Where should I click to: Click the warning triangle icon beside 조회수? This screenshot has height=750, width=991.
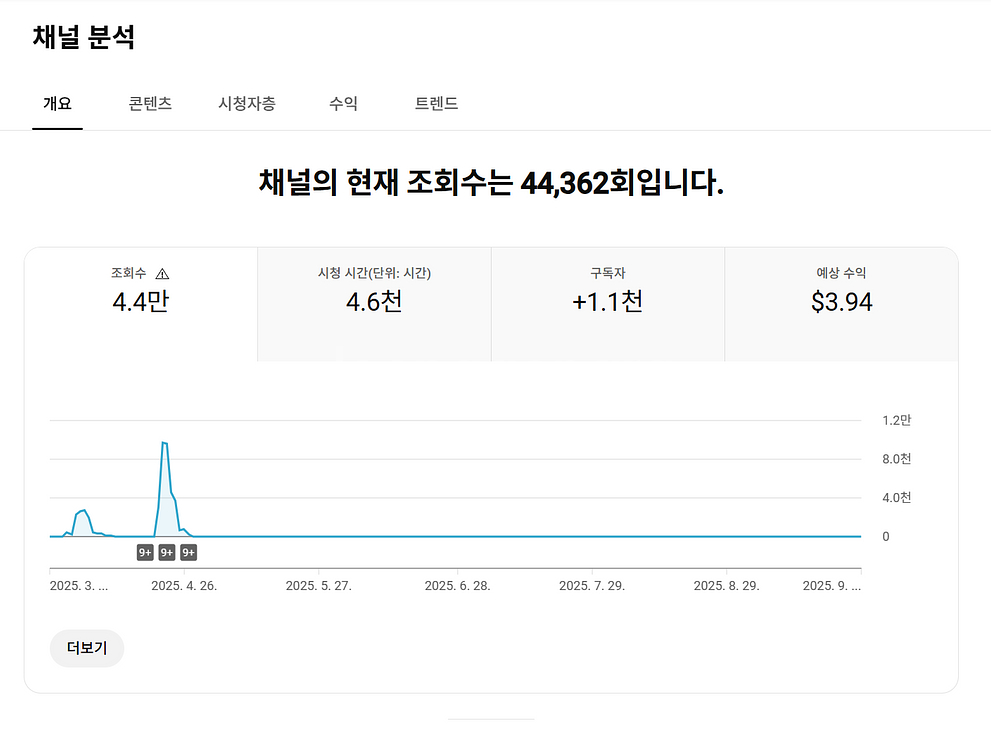[x=163, y=274]
